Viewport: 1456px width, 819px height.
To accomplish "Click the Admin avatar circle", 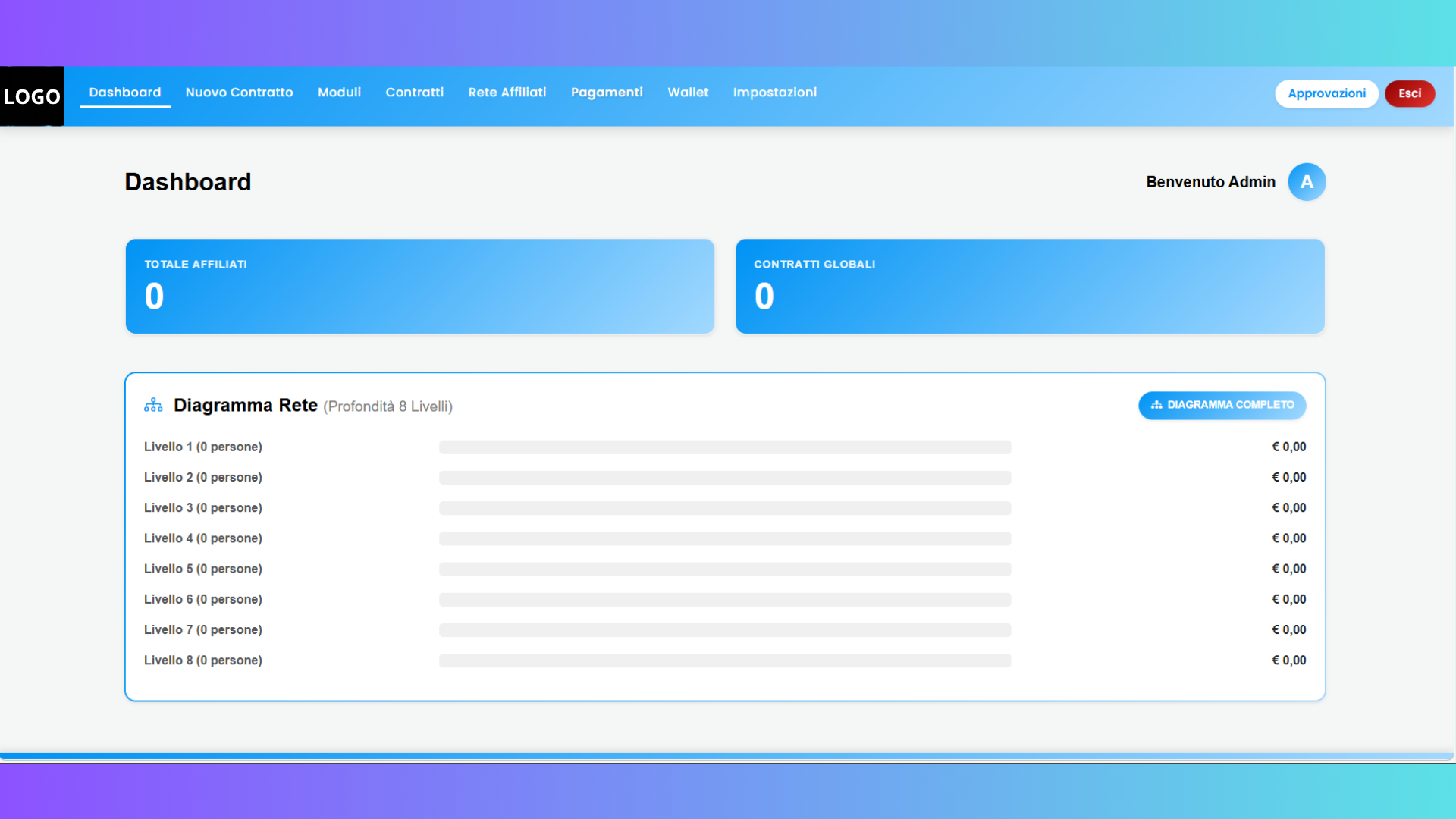I will (x=1307, y=182).
